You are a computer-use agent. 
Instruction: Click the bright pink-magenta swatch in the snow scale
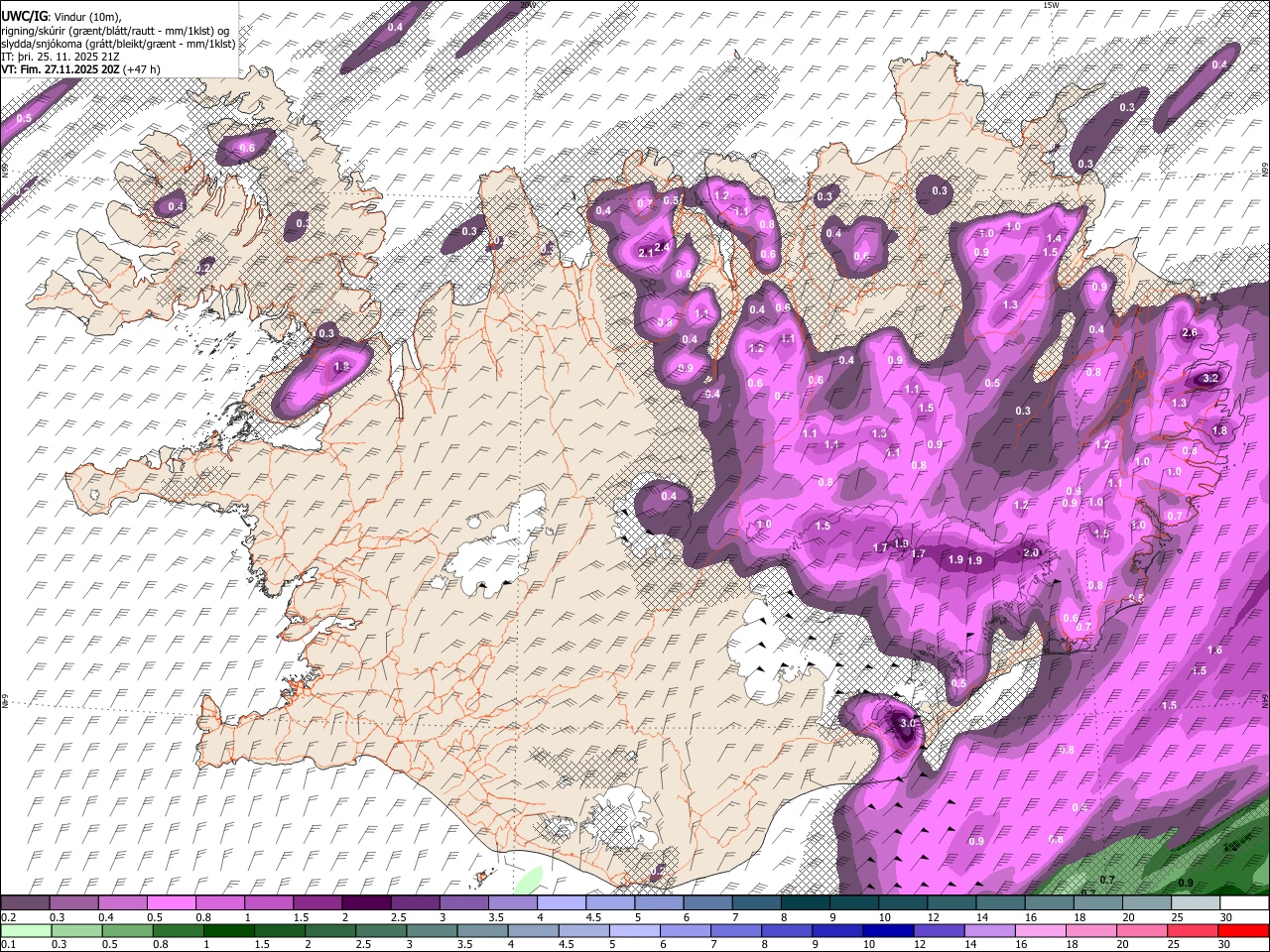171,903
